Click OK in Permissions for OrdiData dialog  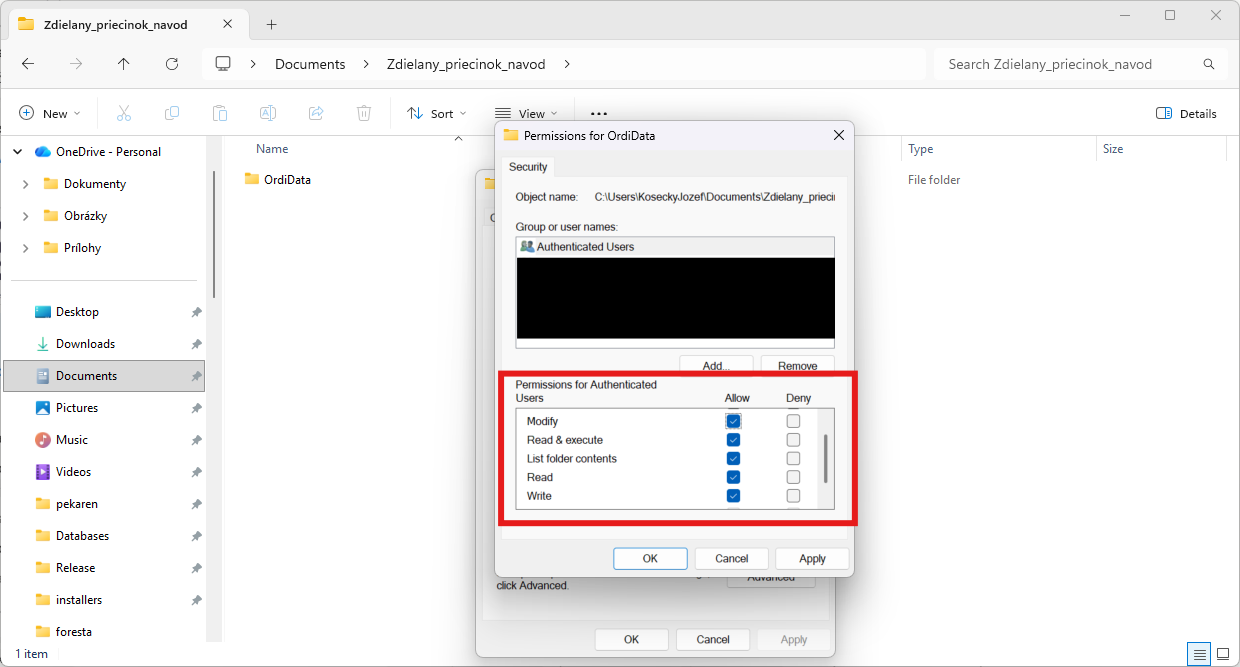tap(650, 559)
